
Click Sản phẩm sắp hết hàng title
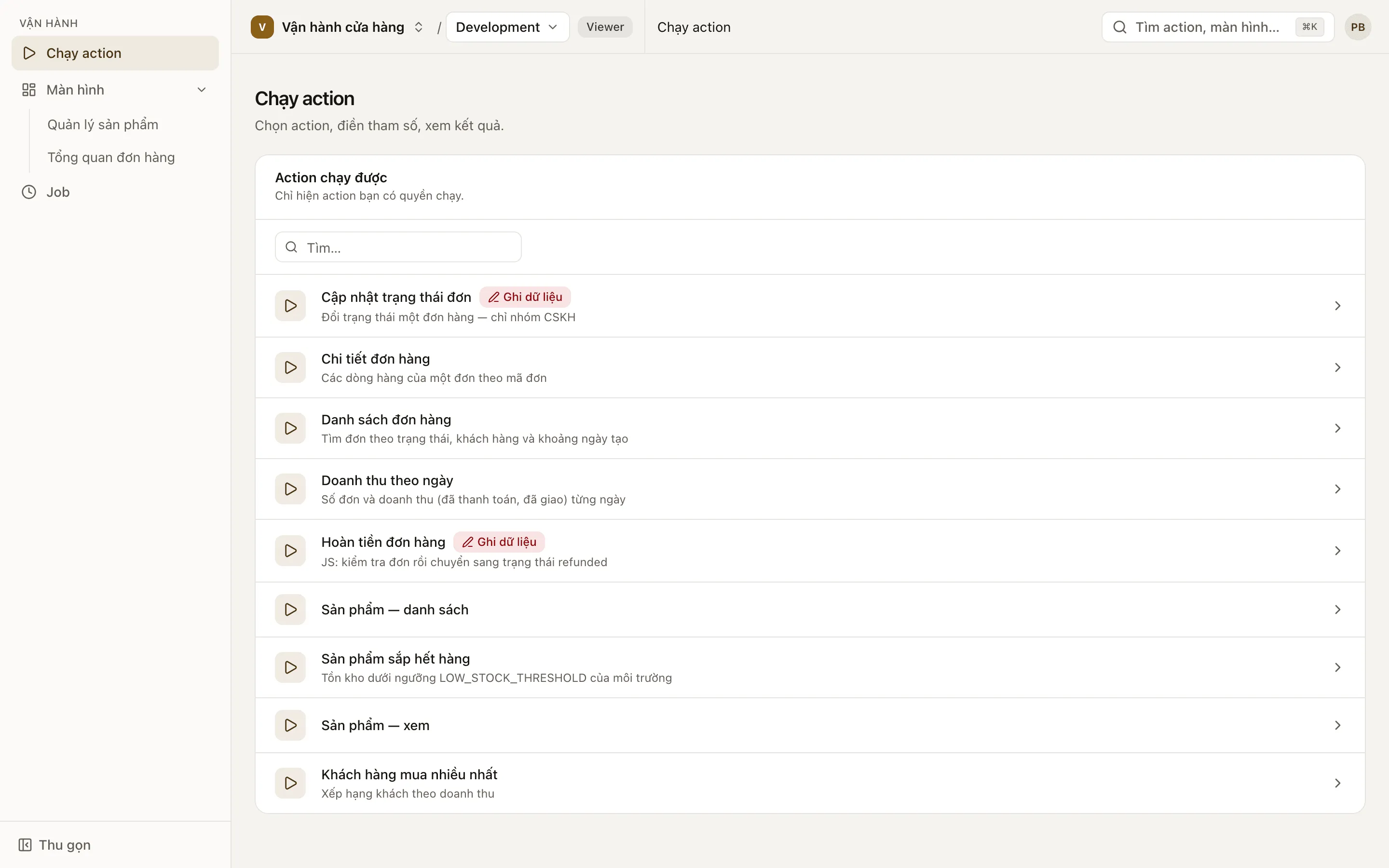click(x=395, y=658)
